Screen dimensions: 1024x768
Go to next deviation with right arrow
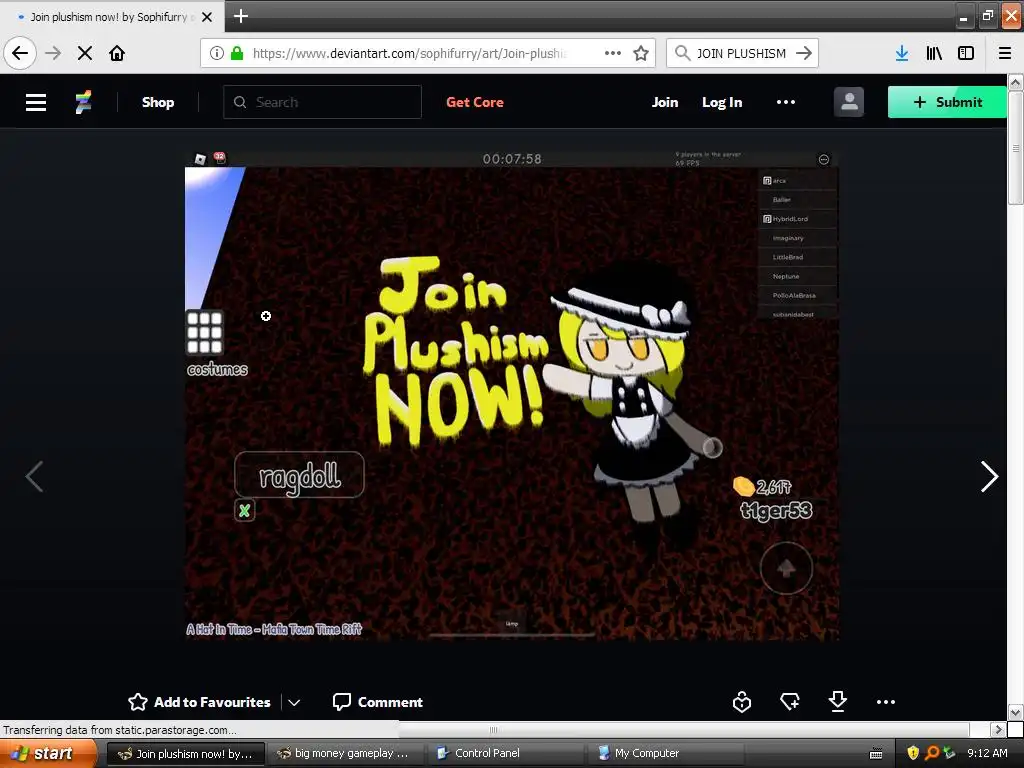[989, 476]
